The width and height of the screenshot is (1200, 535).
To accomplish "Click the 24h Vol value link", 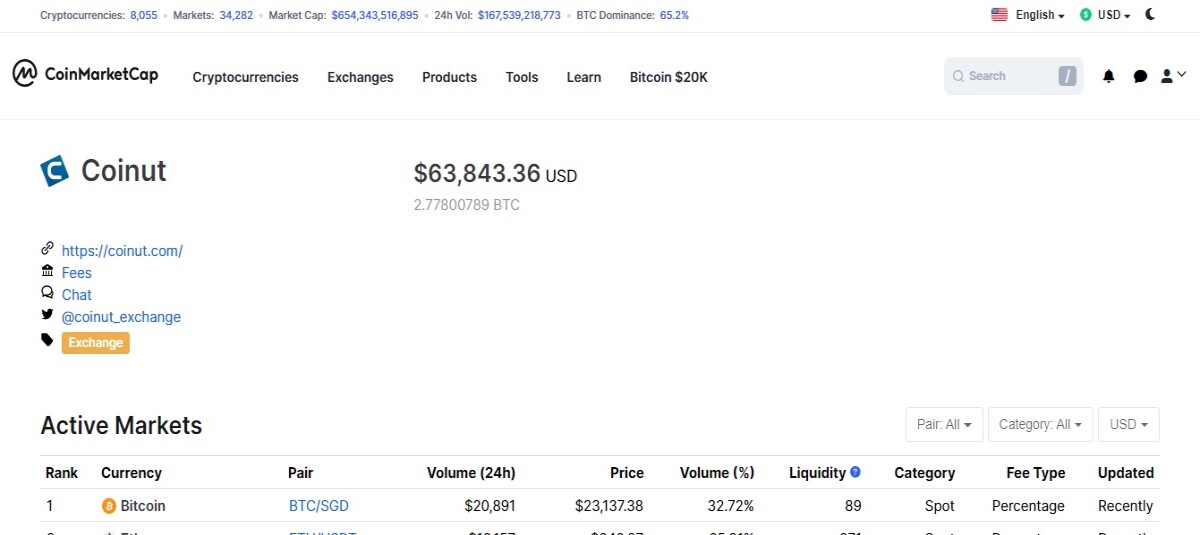I will coord(519,15).
